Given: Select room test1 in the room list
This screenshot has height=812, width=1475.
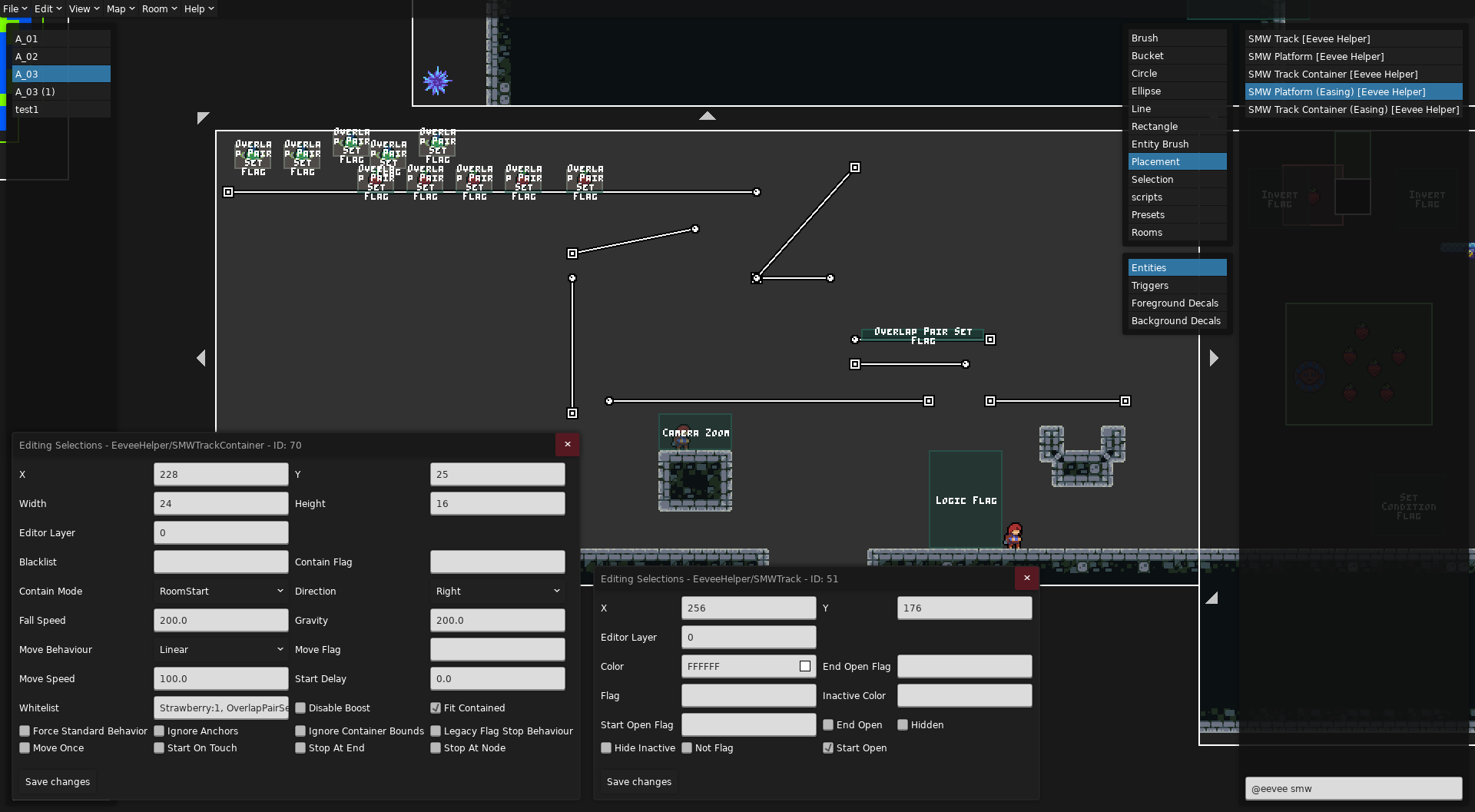Looking at the screenshot, I should tap(61, 110).
